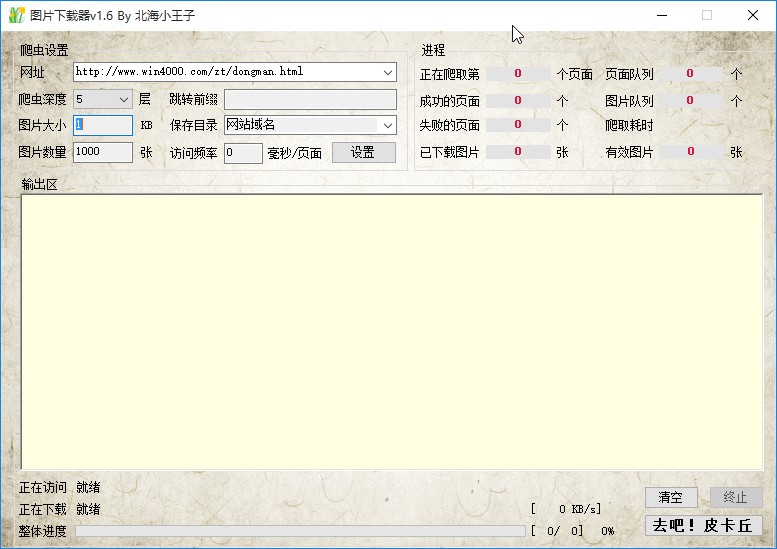Open the 网址 URL dropdown arrow
The height and width of the screenshot is (549, 777).
pyautogui.click(x=388, y=72)
